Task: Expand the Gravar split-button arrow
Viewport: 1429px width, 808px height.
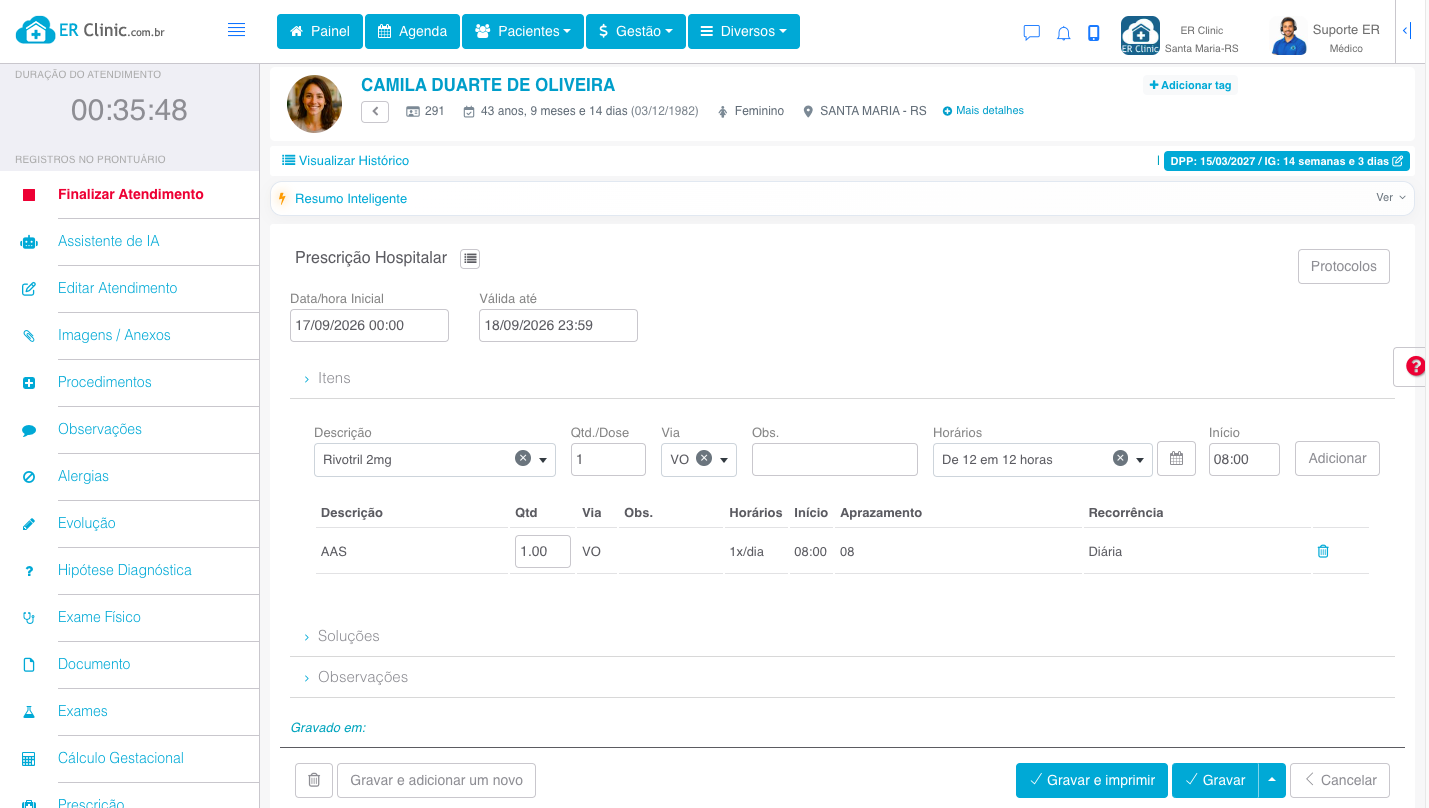Action: [x=1272, y=780]
